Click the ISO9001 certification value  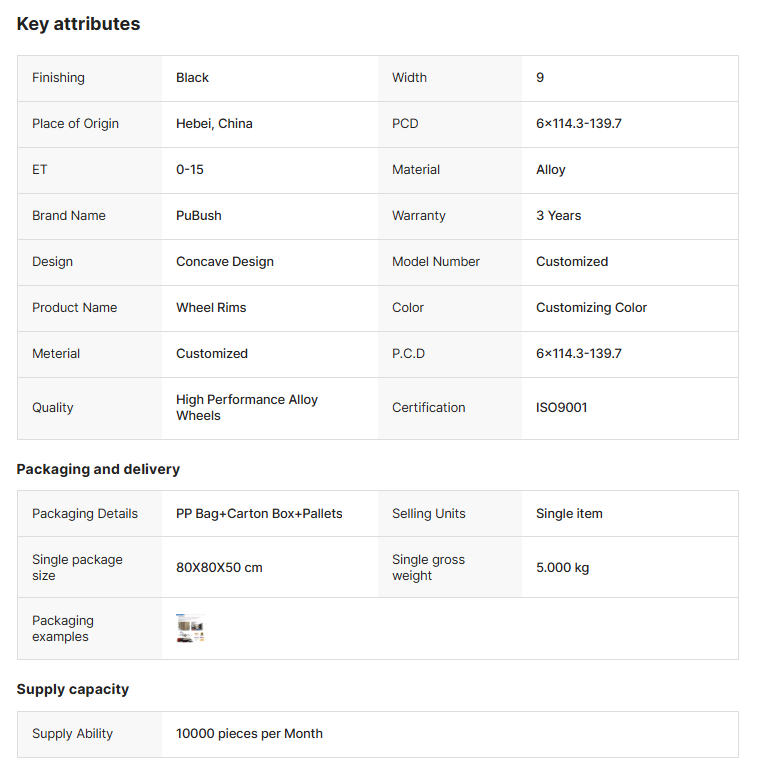coord(562,408)
